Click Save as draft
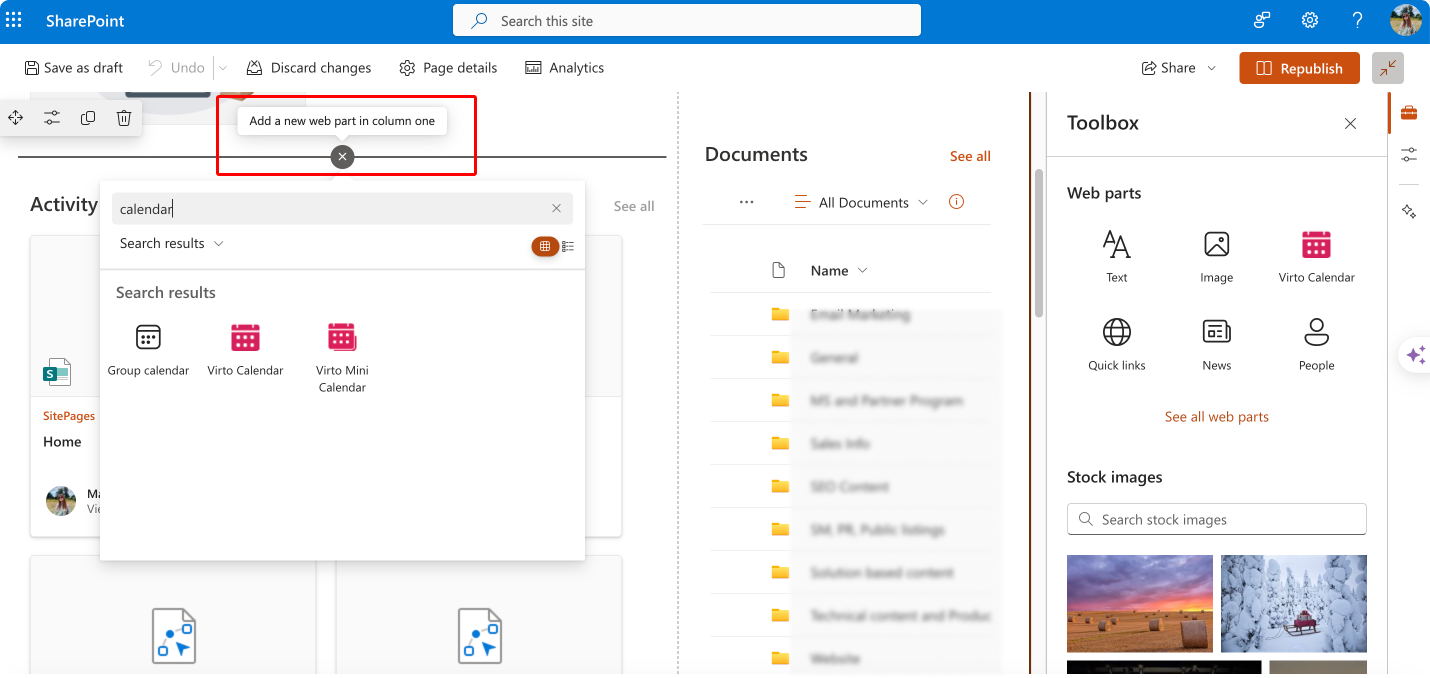This screenshot has height=678, width=1430. (74, 68)
